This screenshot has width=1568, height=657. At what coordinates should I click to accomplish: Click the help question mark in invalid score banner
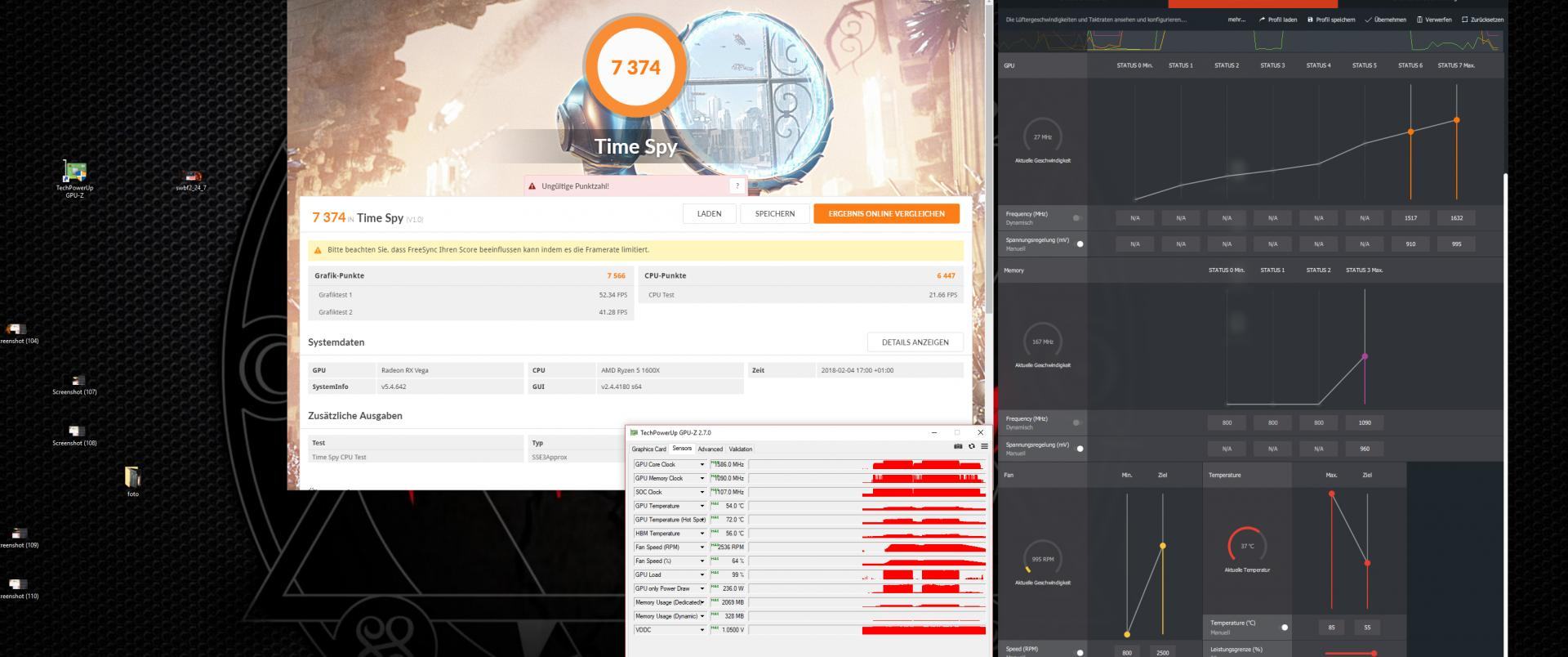[x=737, y=185]
